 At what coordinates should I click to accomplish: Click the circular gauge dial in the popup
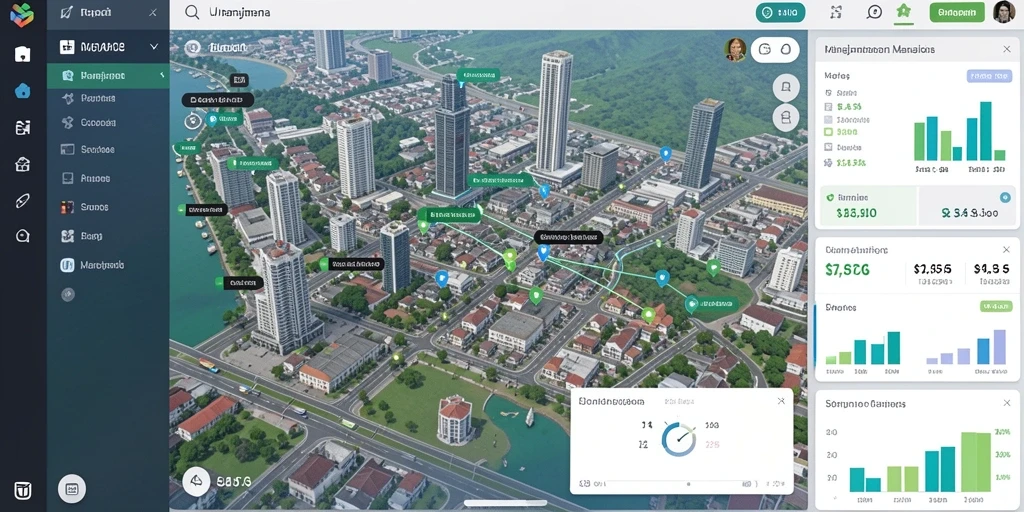point(679,438)
